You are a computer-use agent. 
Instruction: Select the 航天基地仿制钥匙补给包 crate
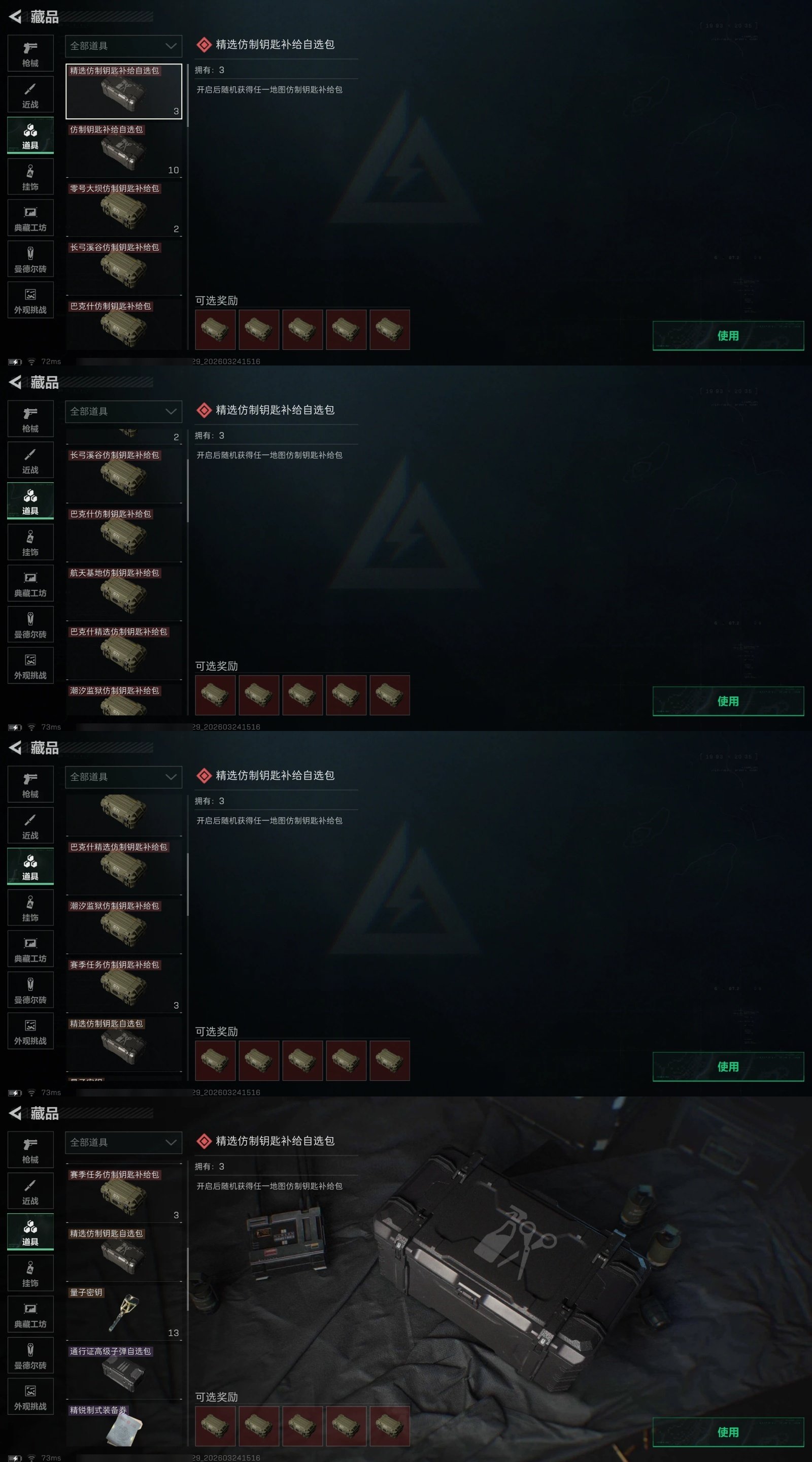pos(124,593)
